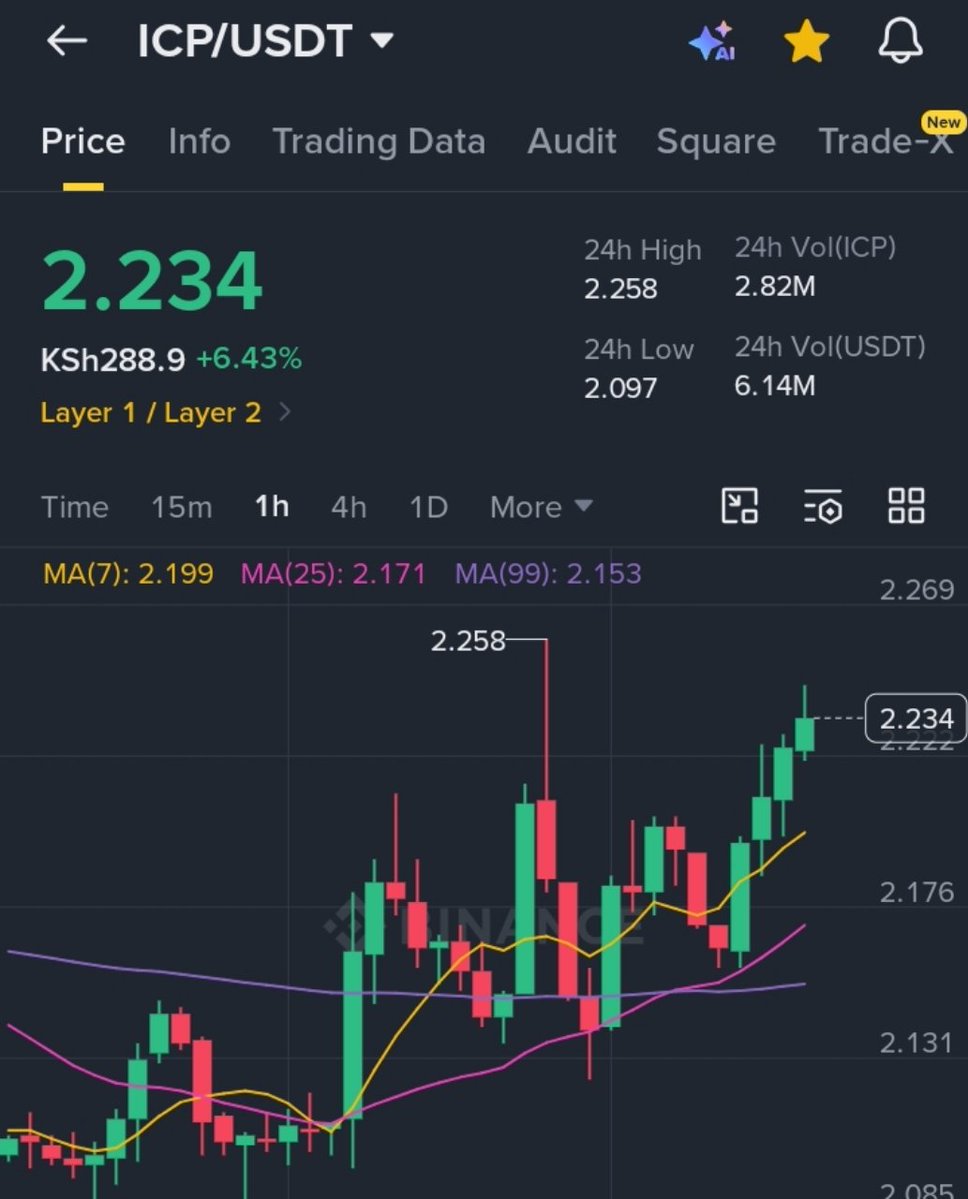Select the 1D chart interval
The height and width of the screenshot is (1199, 968).
(428, 507)
